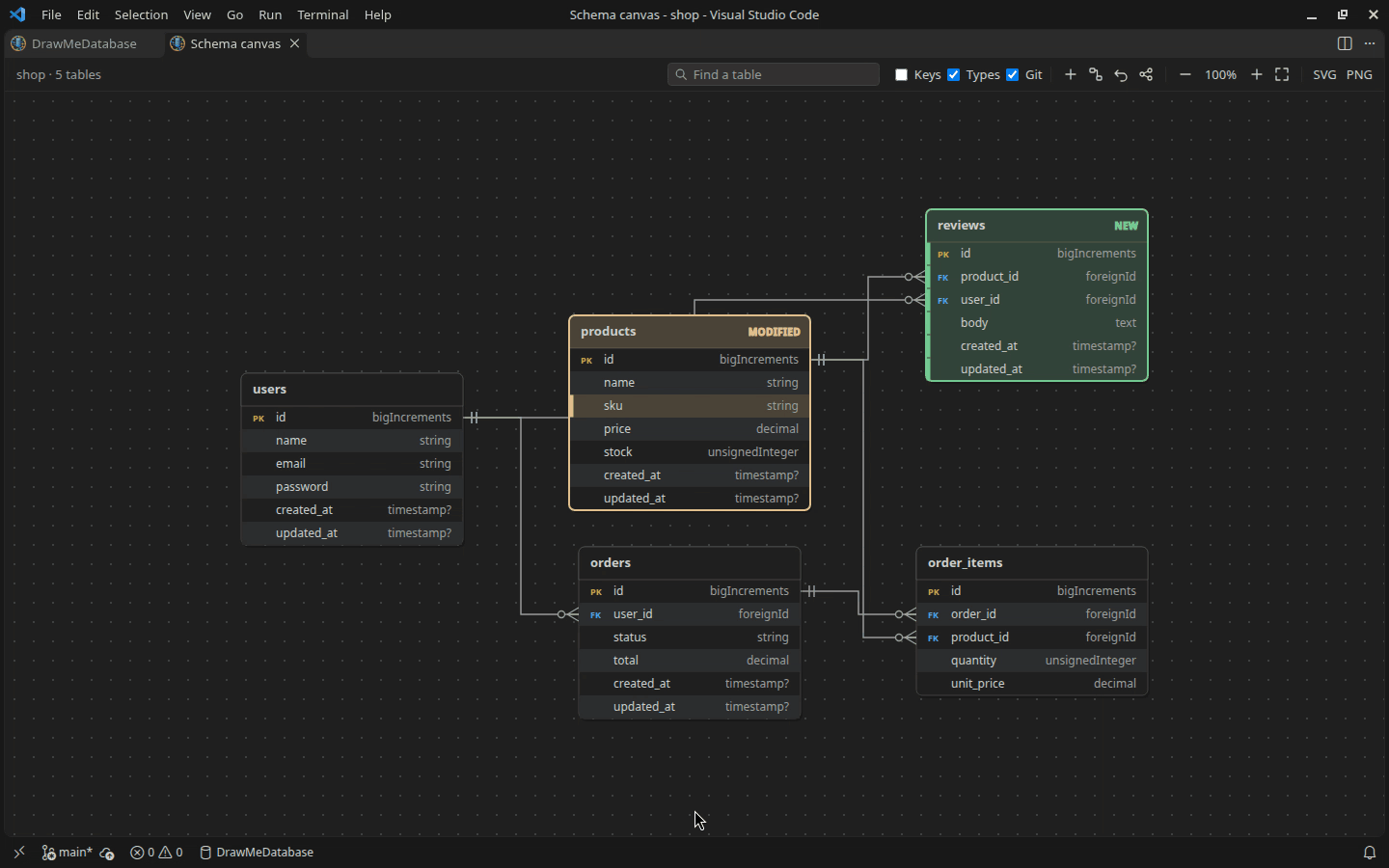
Task: Click the sku column in products
Action: 690,406
